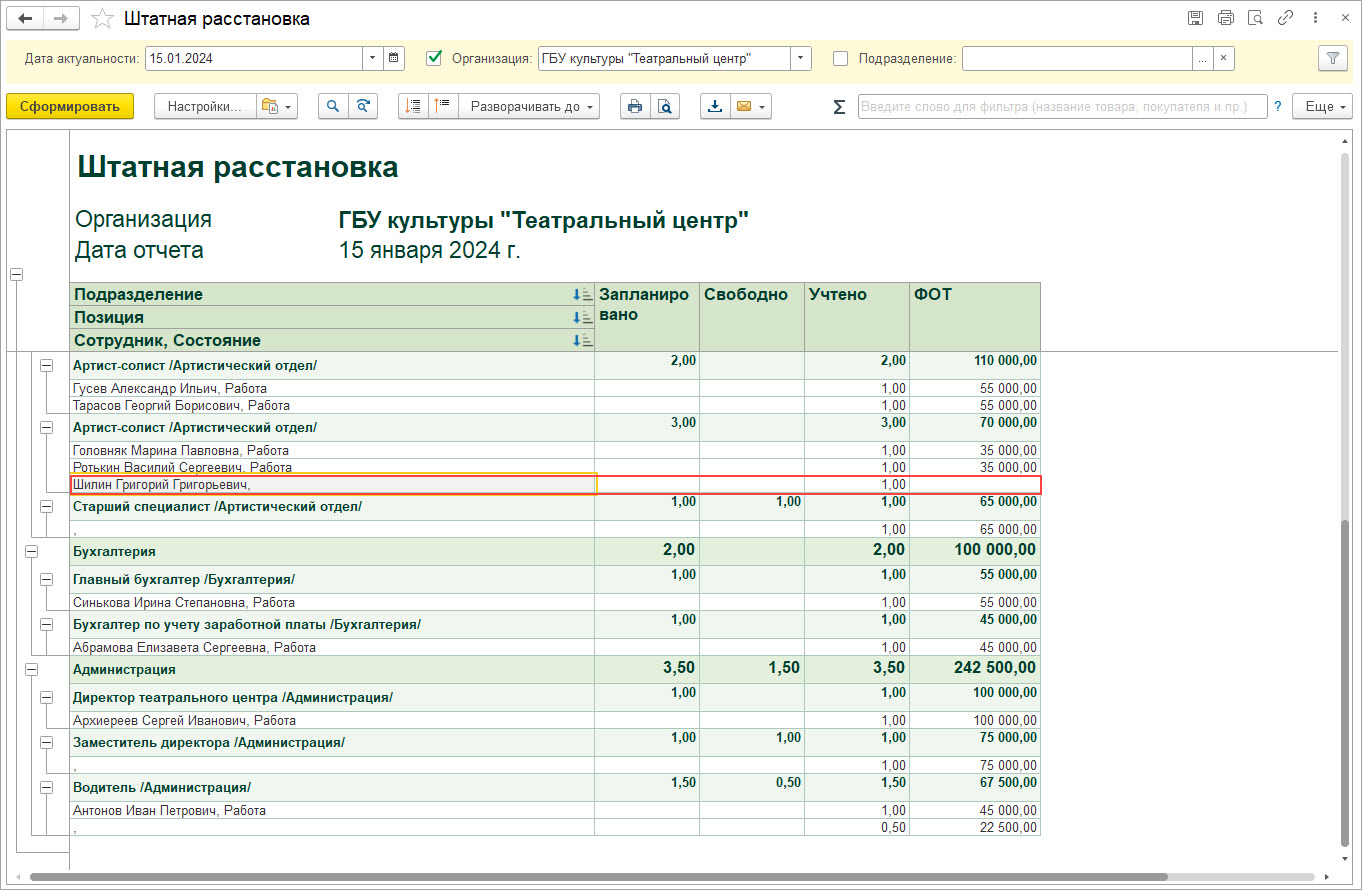
Task: Sort by Подразделение using its header sort icon
Action: [x=582, y=294]
